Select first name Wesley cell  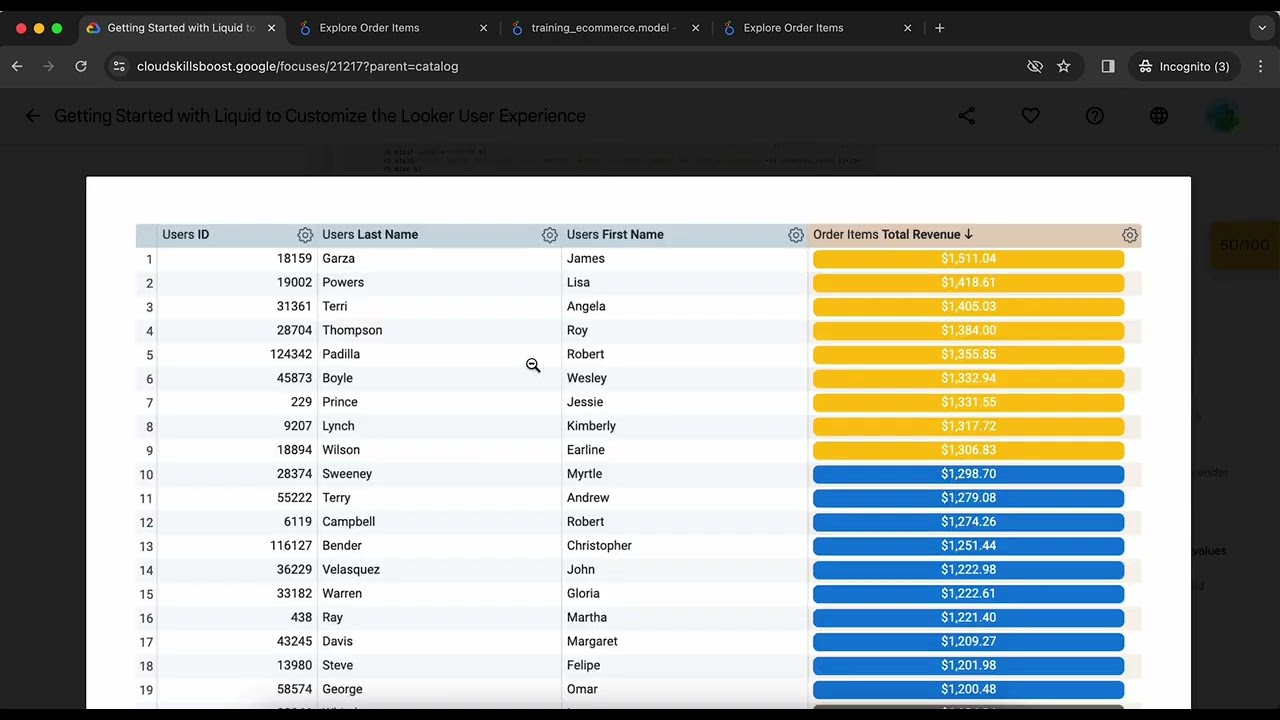[x=586, y=378]
